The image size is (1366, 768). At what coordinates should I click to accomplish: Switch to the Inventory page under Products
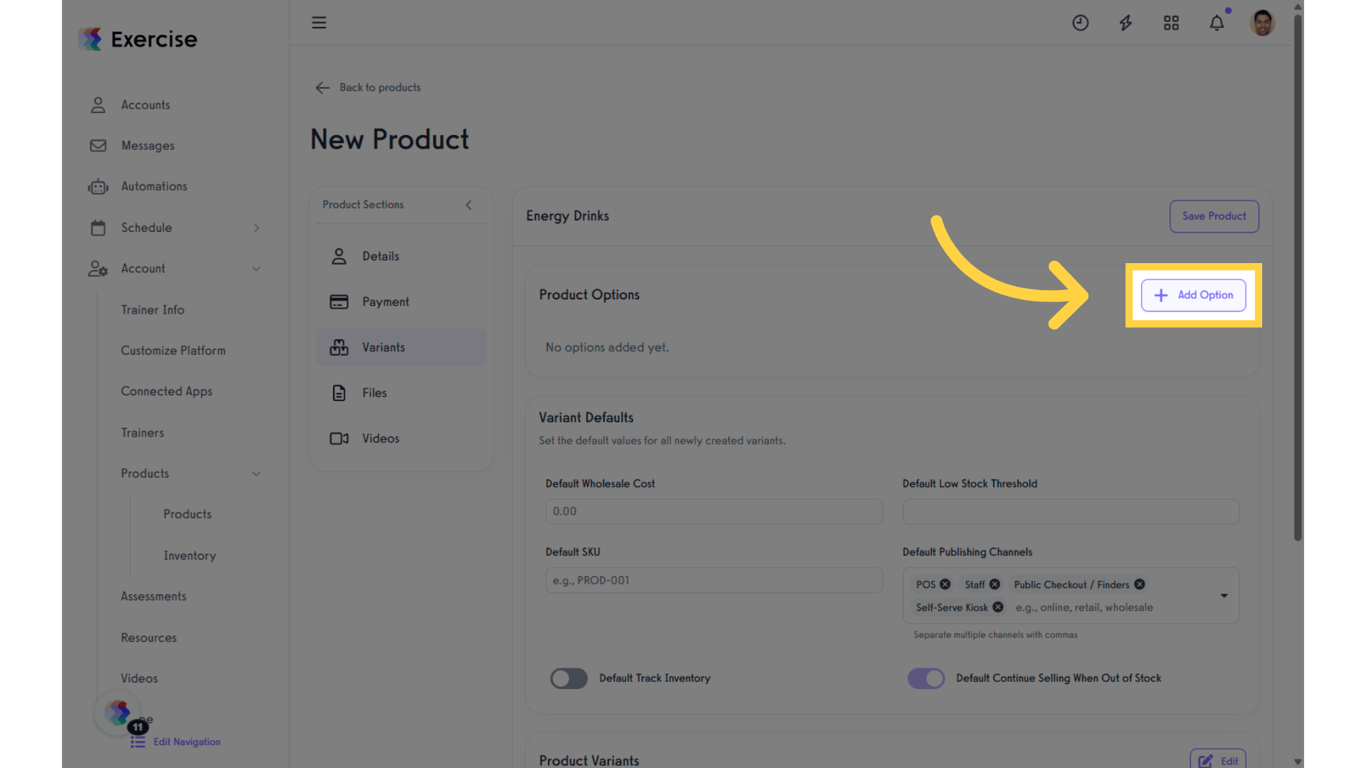190,555
